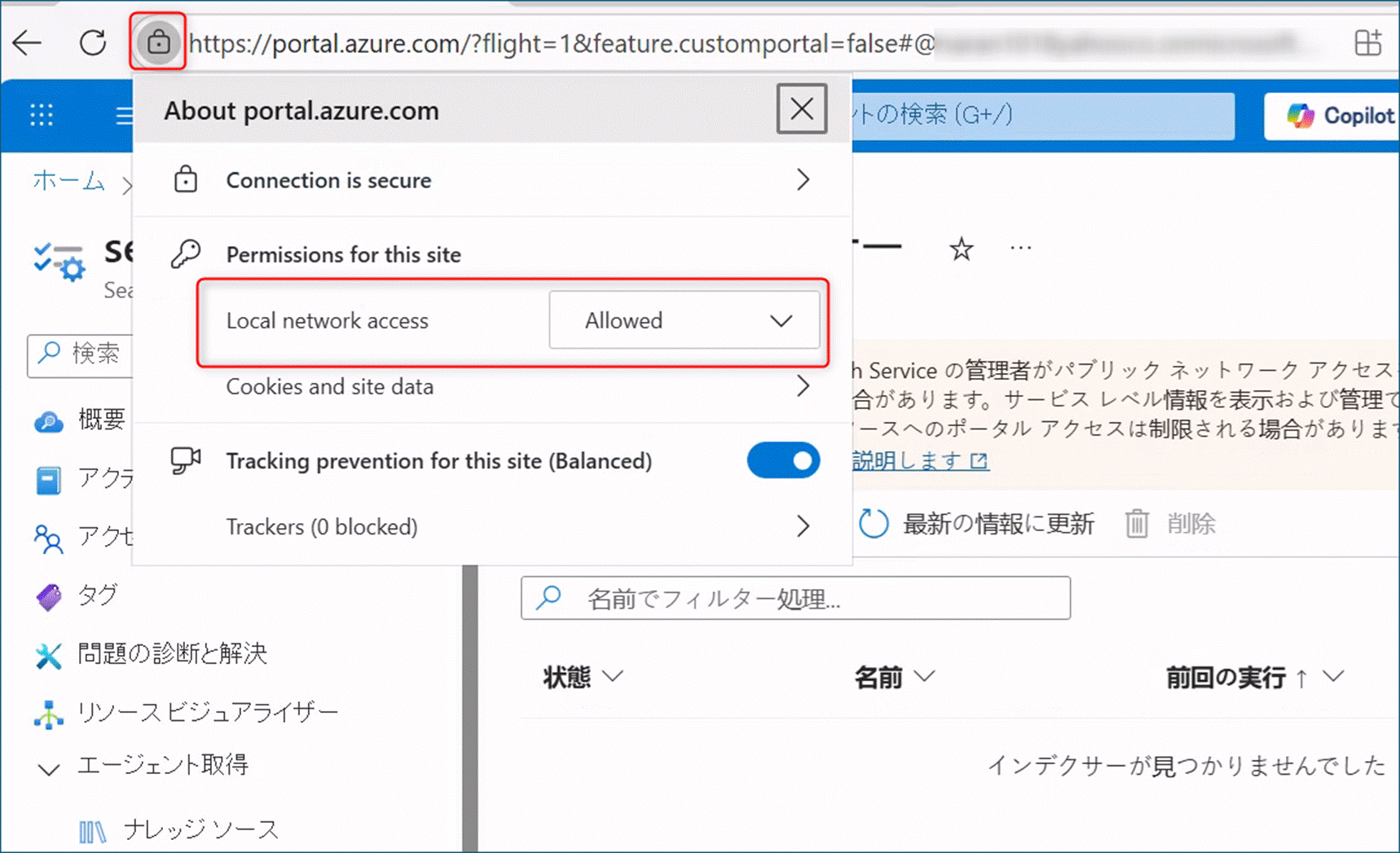The height and width of the screenshot is (853, 1400).
Task: Click the 名前でフィルター処理 filter field
Action: pos(795,599)
